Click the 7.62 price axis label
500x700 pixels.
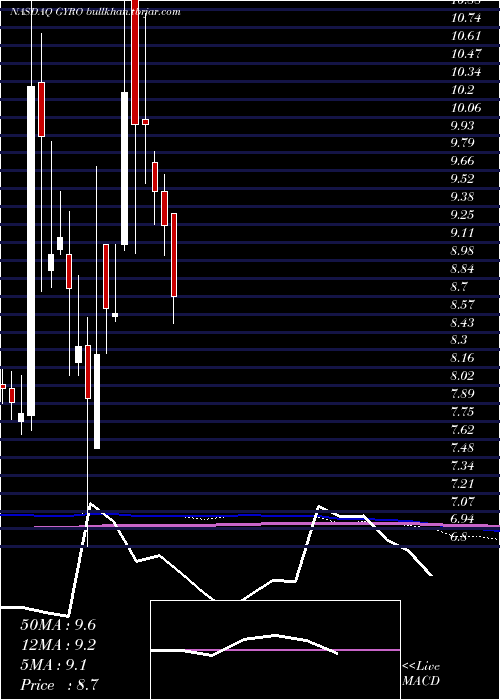point(462,429)
